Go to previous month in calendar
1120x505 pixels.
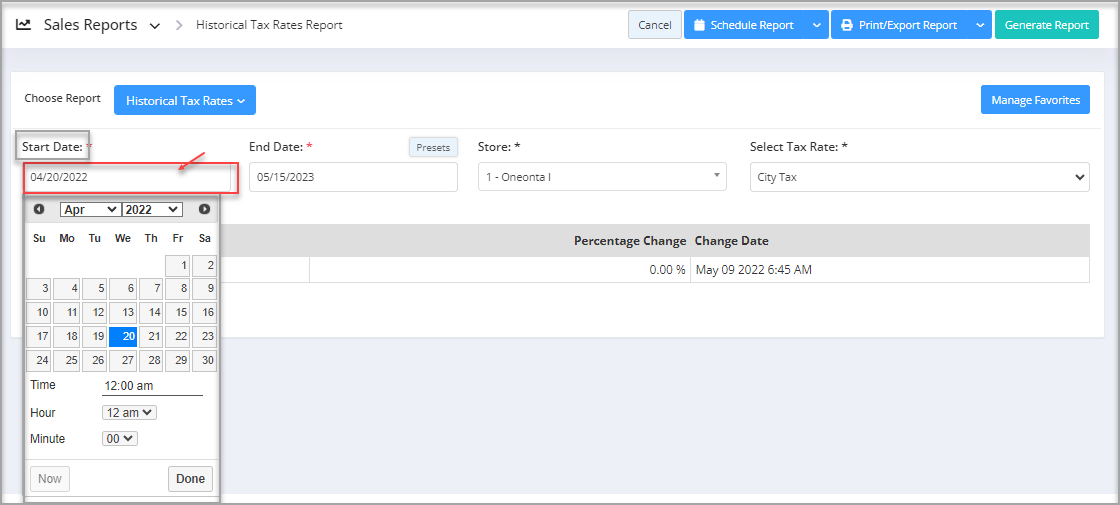point(39,209)
